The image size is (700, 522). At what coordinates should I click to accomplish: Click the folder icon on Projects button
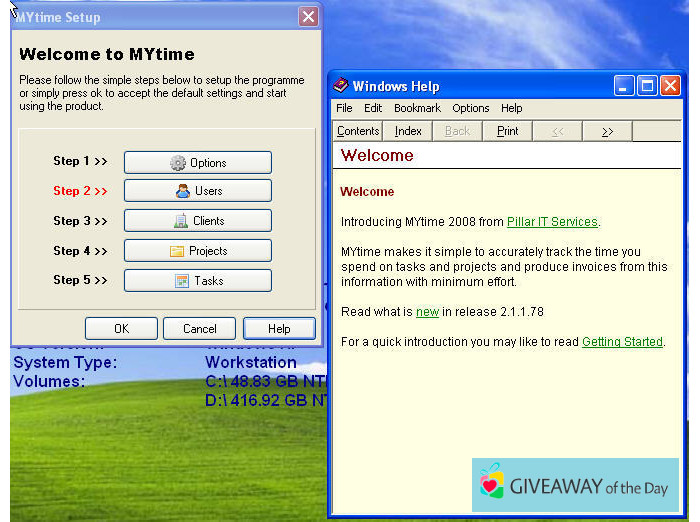pyautogui.click(x=177, y=251)
